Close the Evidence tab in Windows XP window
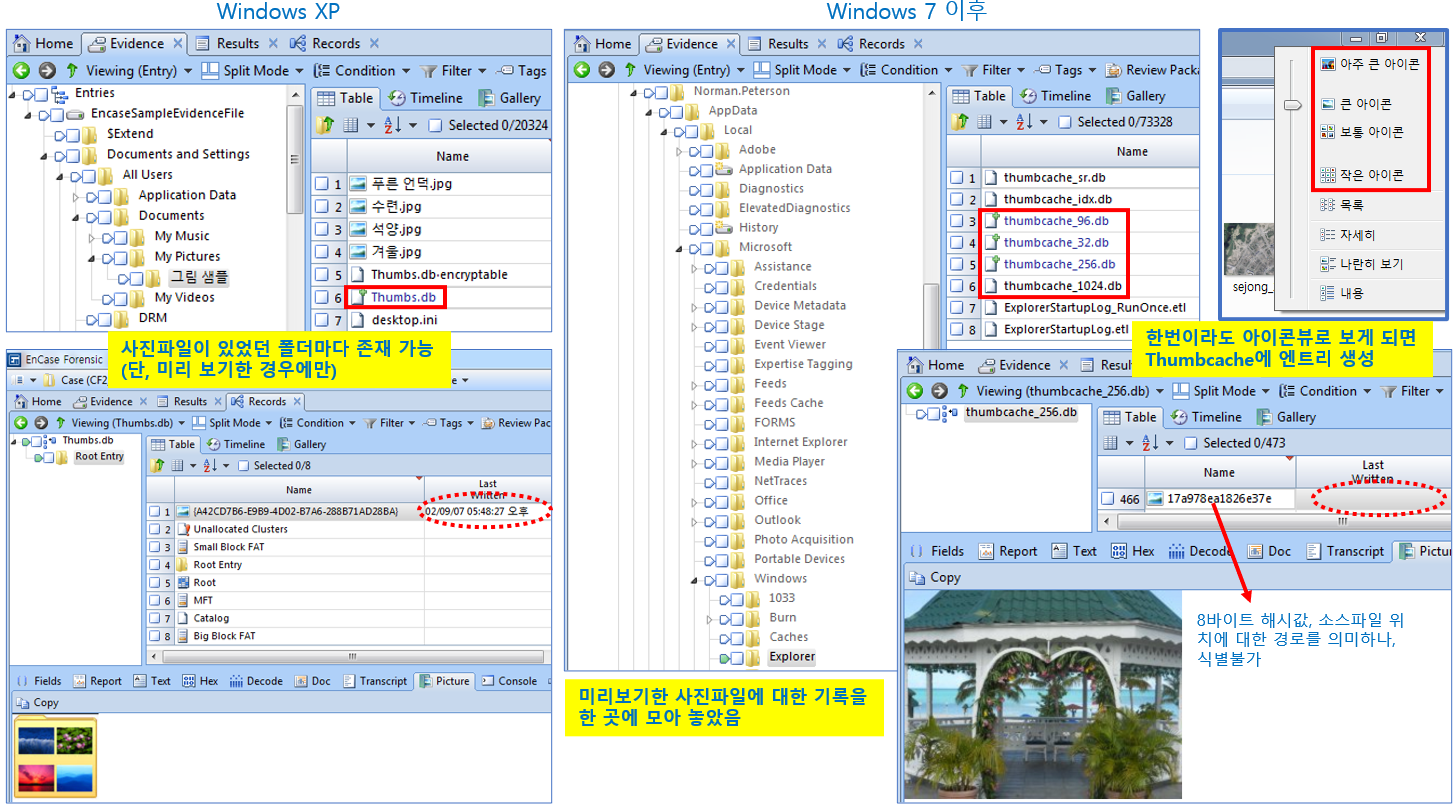The image size is (1456, 810). pos(177,44)
